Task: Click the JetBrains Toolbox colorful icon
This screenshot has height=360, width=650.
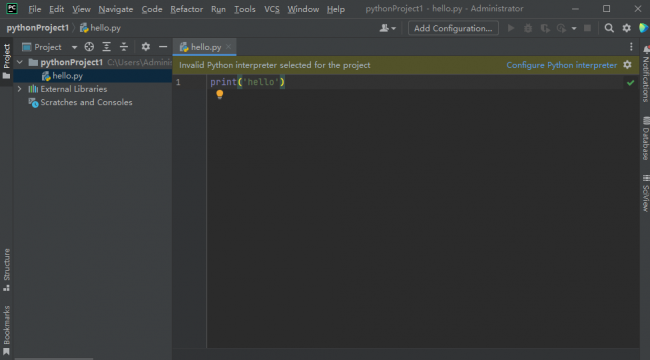Action: (x=644, y=28)
